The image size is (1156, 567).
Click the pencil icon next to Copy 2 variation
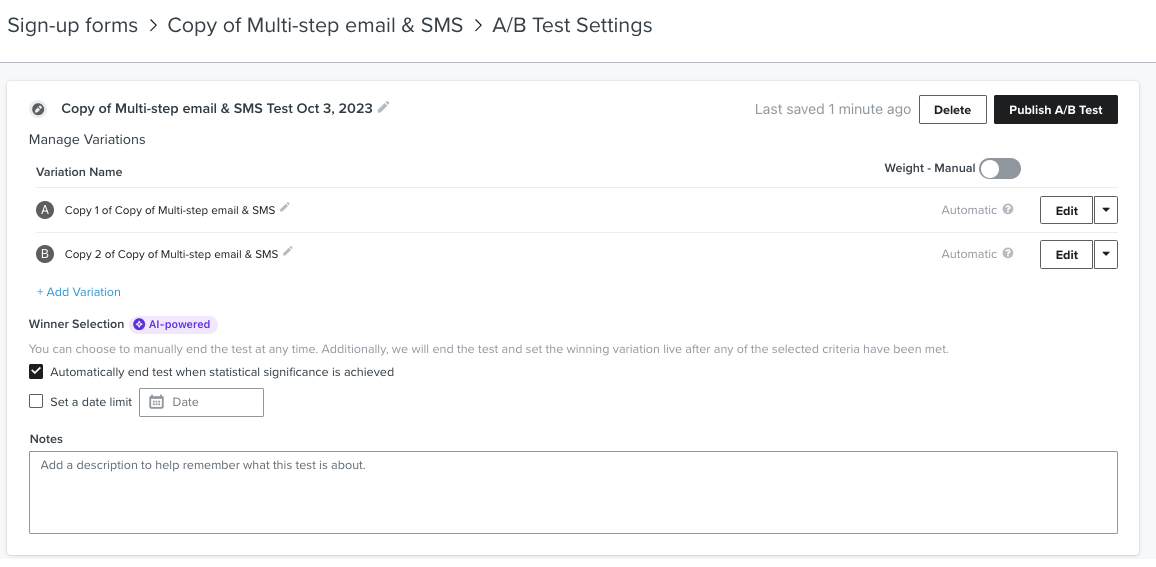(288, 252)
